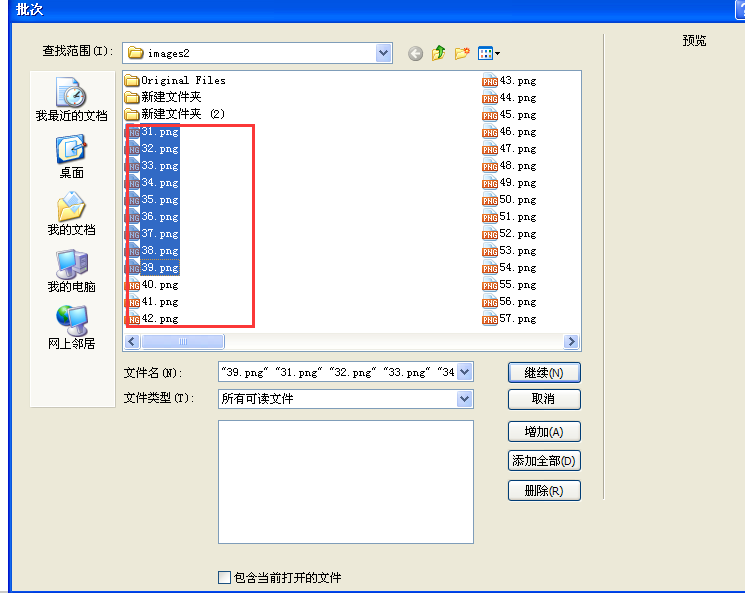Go up one folder level icon
Viewport: 745px width, 593px height.
pos(439,53)
